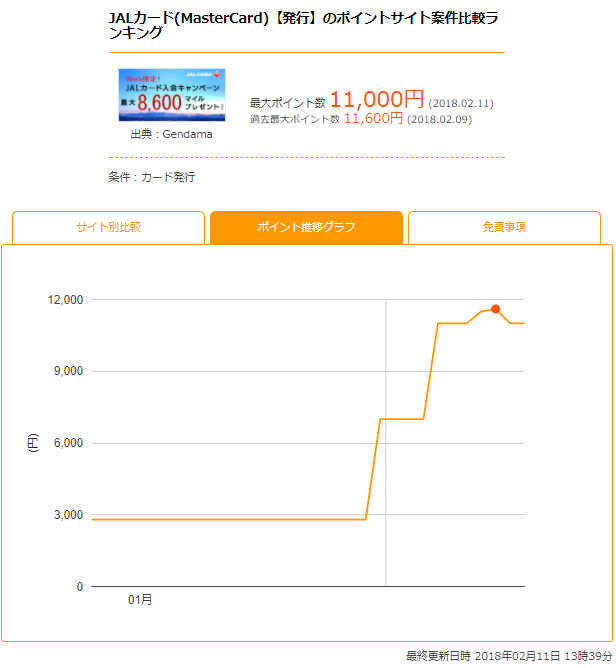Click the 11,000円 max points value
Viewport: 616px width, 668px height.
pyautogui.click(x=377, y=100)
